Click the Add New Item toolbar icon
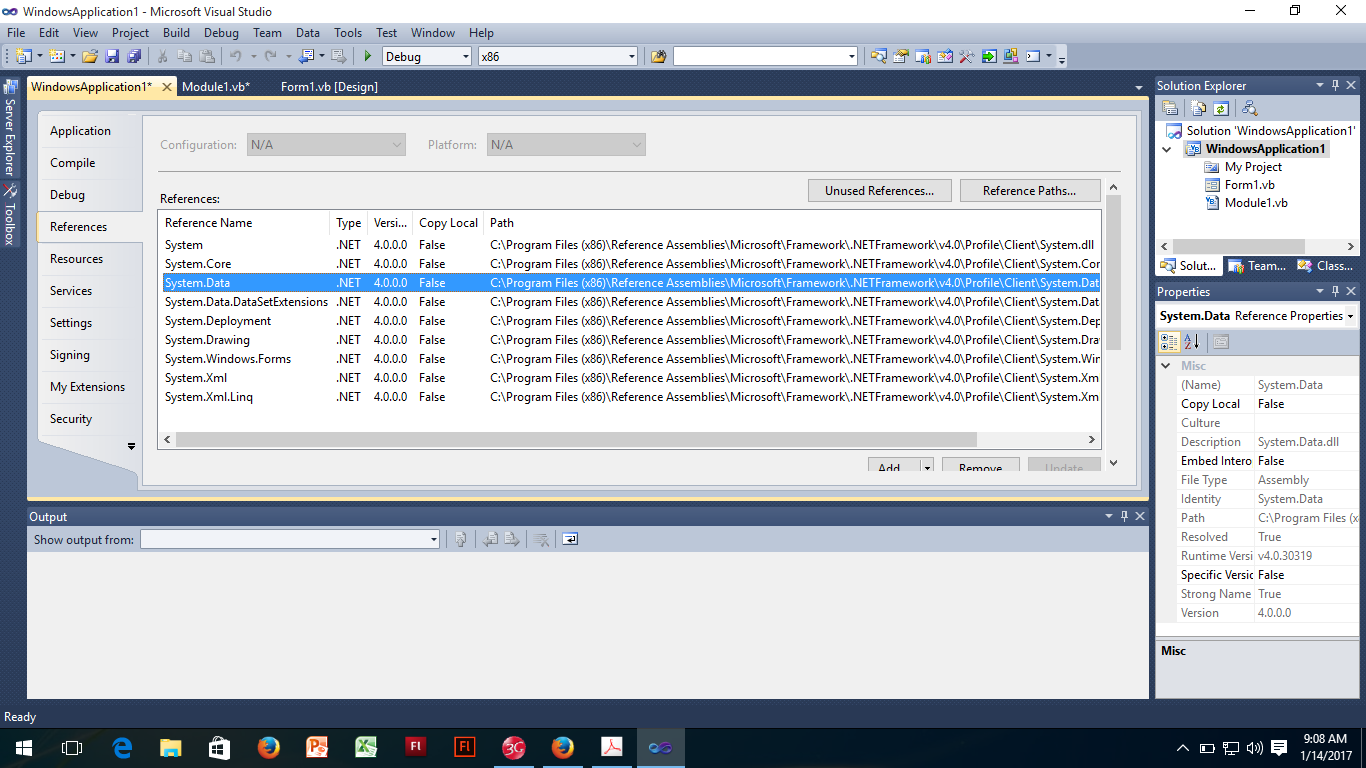1366x768 pixels. point(56,56)
